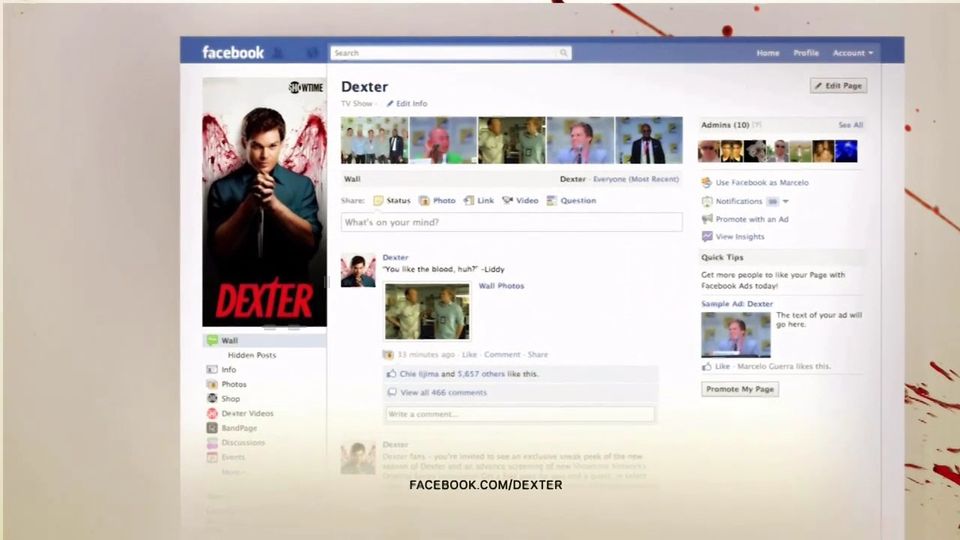Click the Dexter post avatar
The width and height of the screenshot is (960, 540).
click(x=358, y=270)
